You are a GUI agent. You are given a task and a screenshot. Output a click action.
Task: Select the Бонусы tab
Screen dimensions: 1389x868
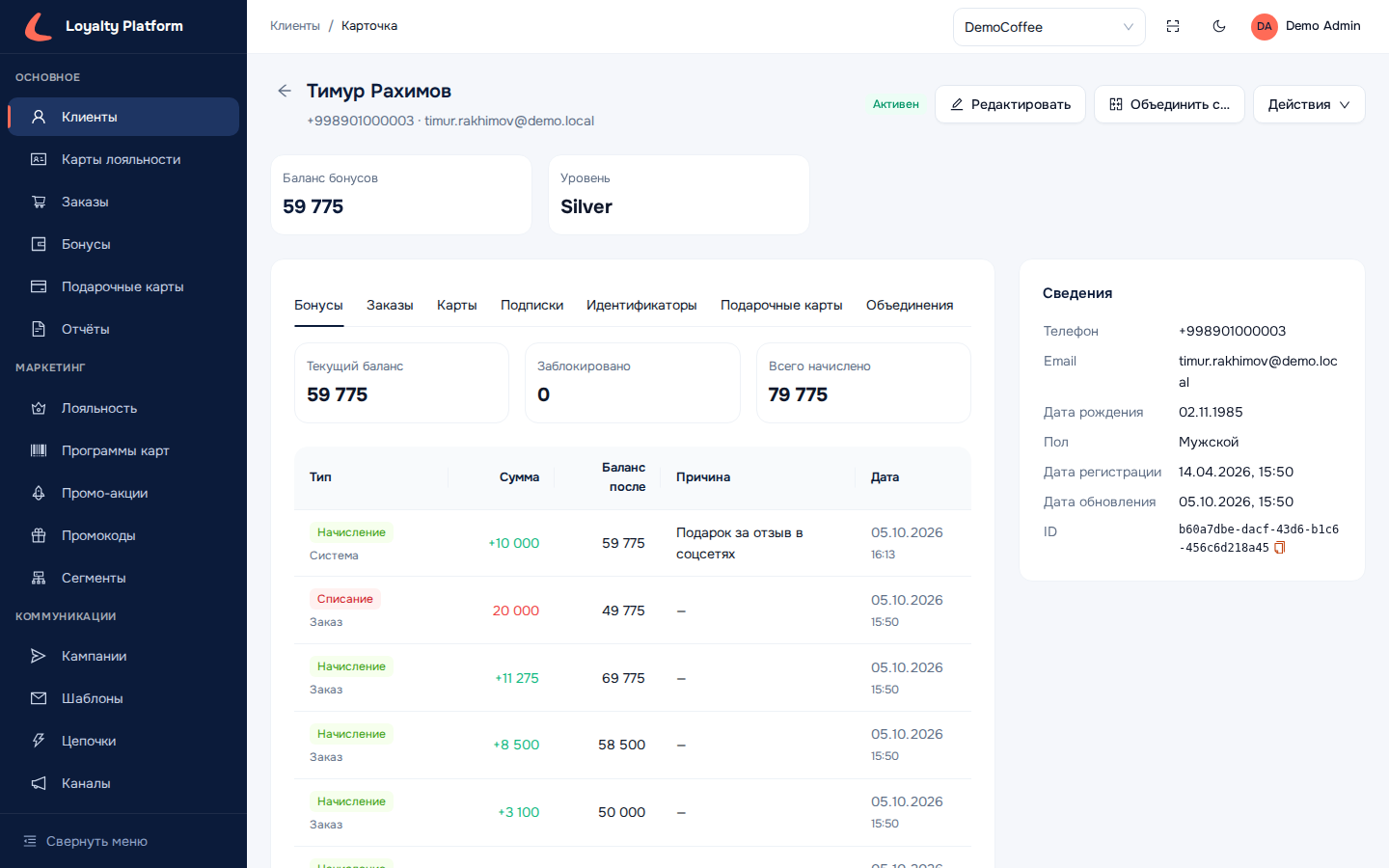point(318,305)
